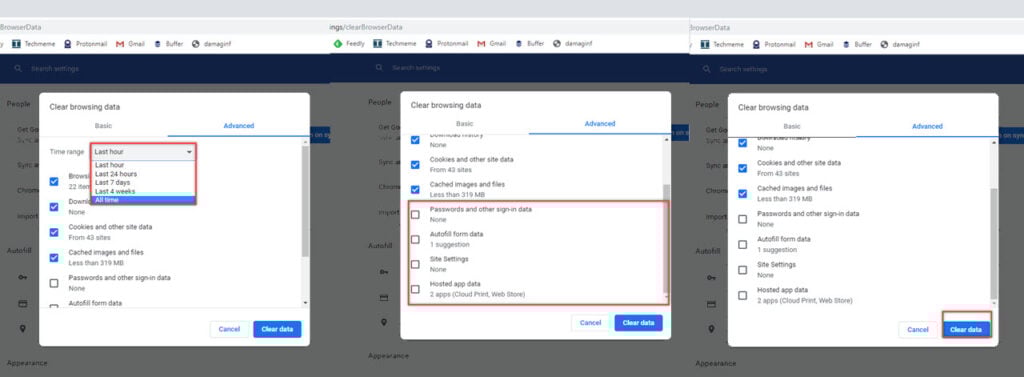Switch to Basic tab in the middle dialog
The image size is (1024, 377).
[x=464, y=123]
